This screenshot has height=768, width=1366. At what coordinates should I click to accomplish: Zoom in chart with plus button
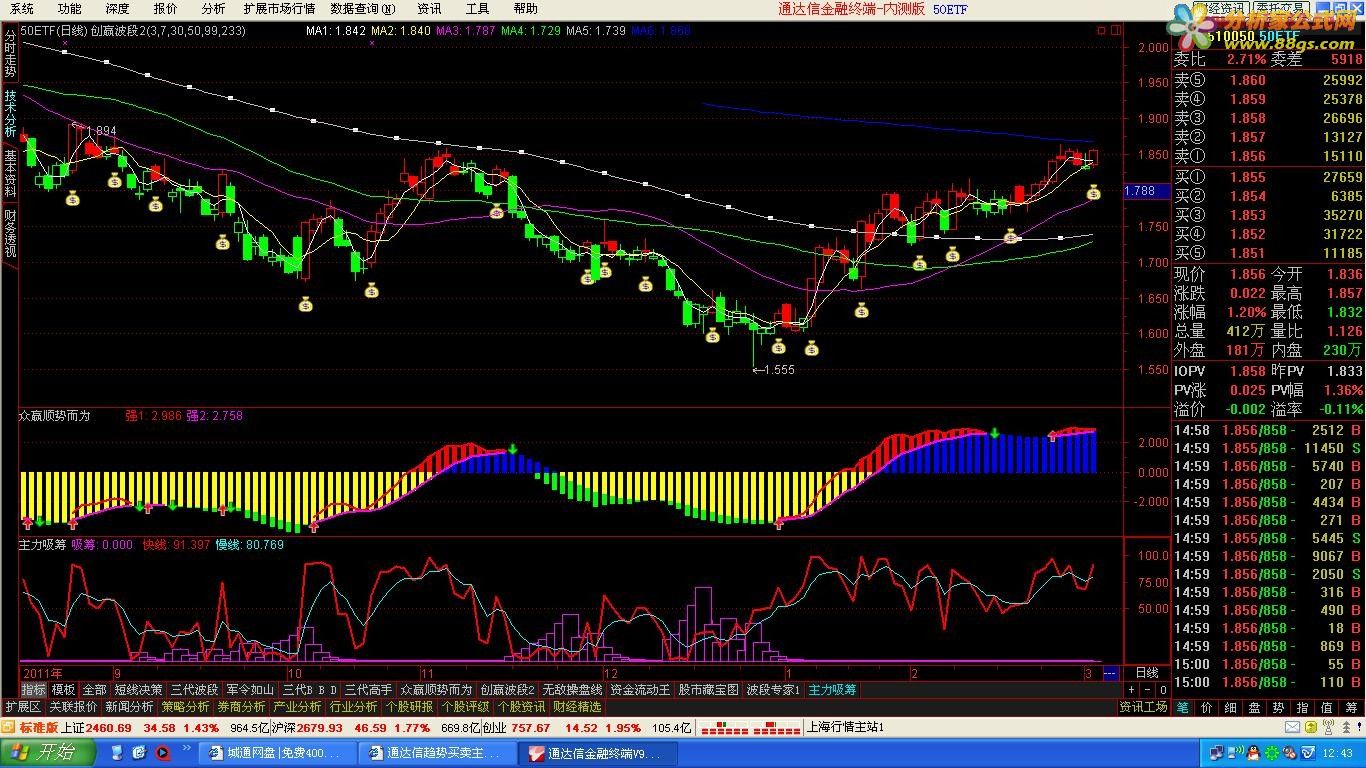pos(1132,690)
